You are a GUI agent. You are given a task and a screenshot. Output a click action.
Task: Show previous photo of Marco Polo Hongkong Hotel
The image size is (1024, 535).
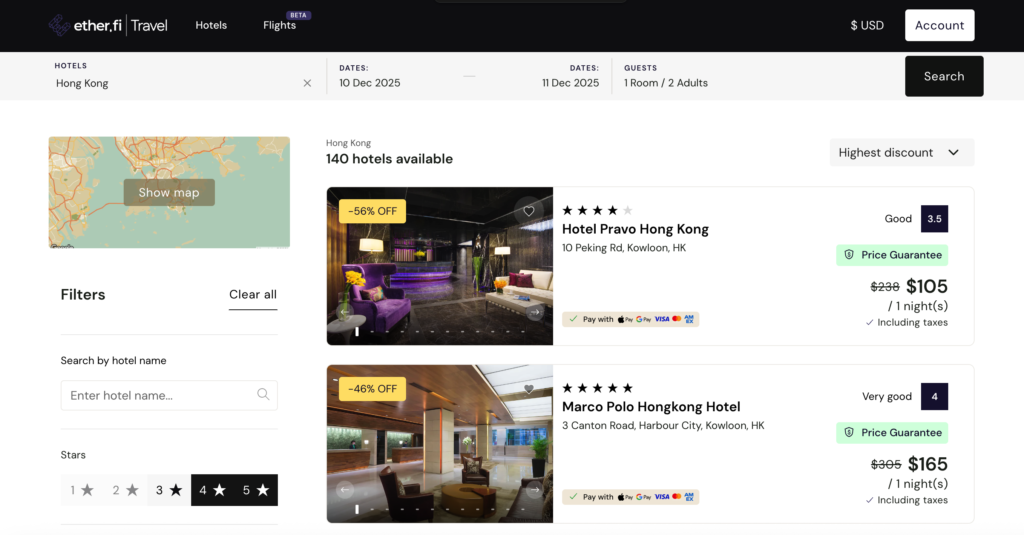346,490
